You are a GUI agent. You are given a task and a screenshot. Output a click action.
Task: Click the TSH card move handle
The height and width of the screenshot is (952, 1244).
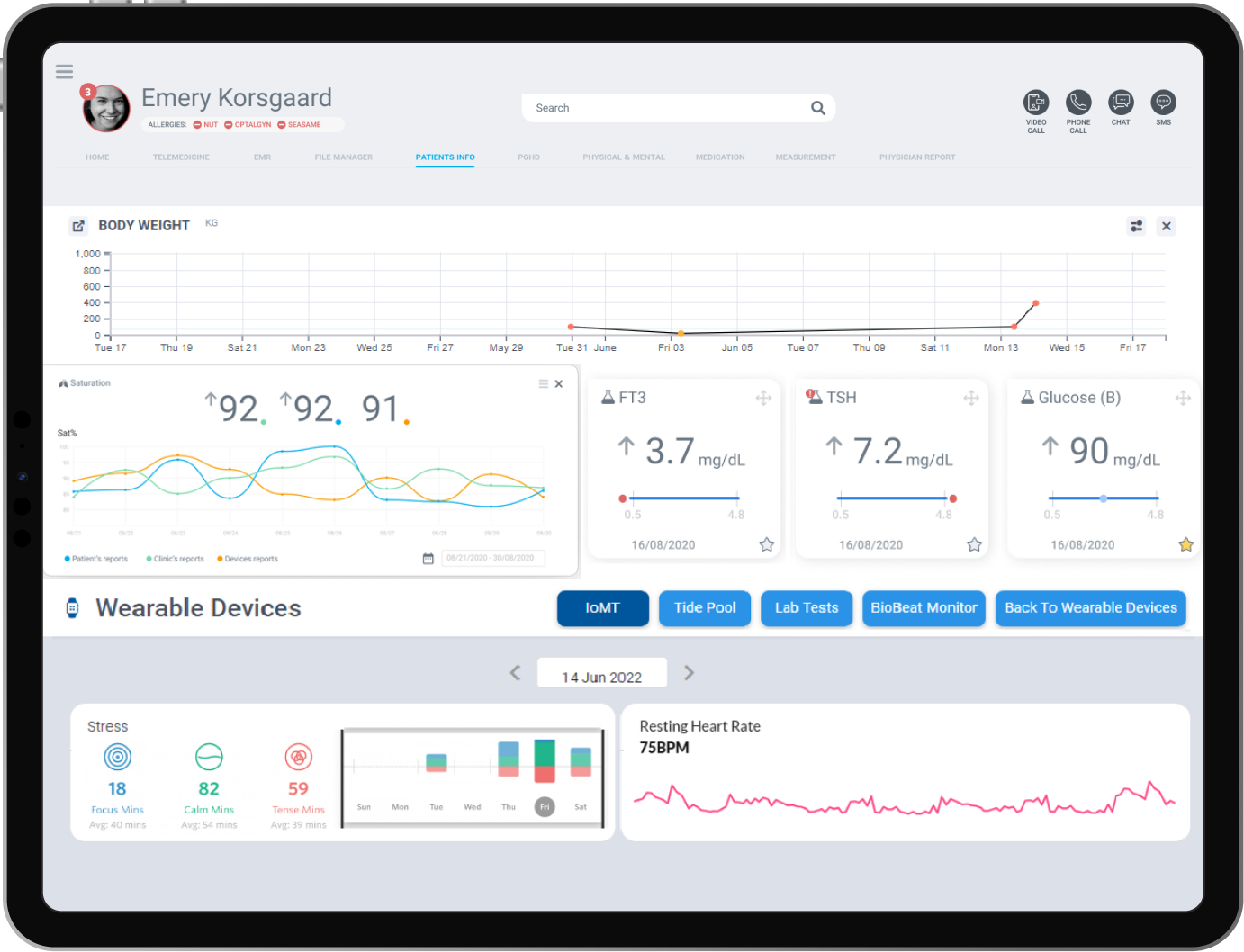(971, 398)
